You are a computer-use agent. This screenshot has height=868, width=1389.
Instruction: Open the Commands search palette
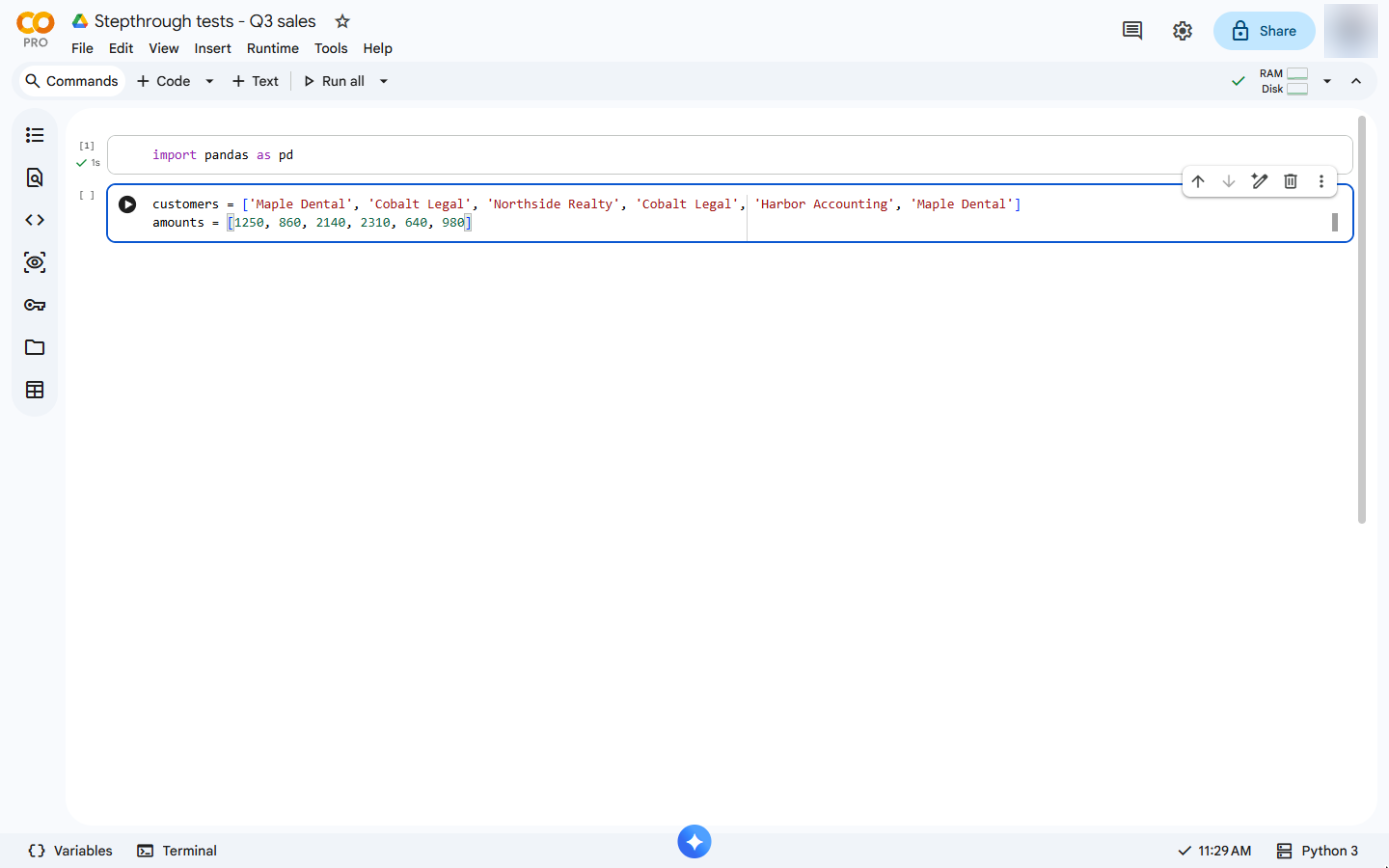72,81
